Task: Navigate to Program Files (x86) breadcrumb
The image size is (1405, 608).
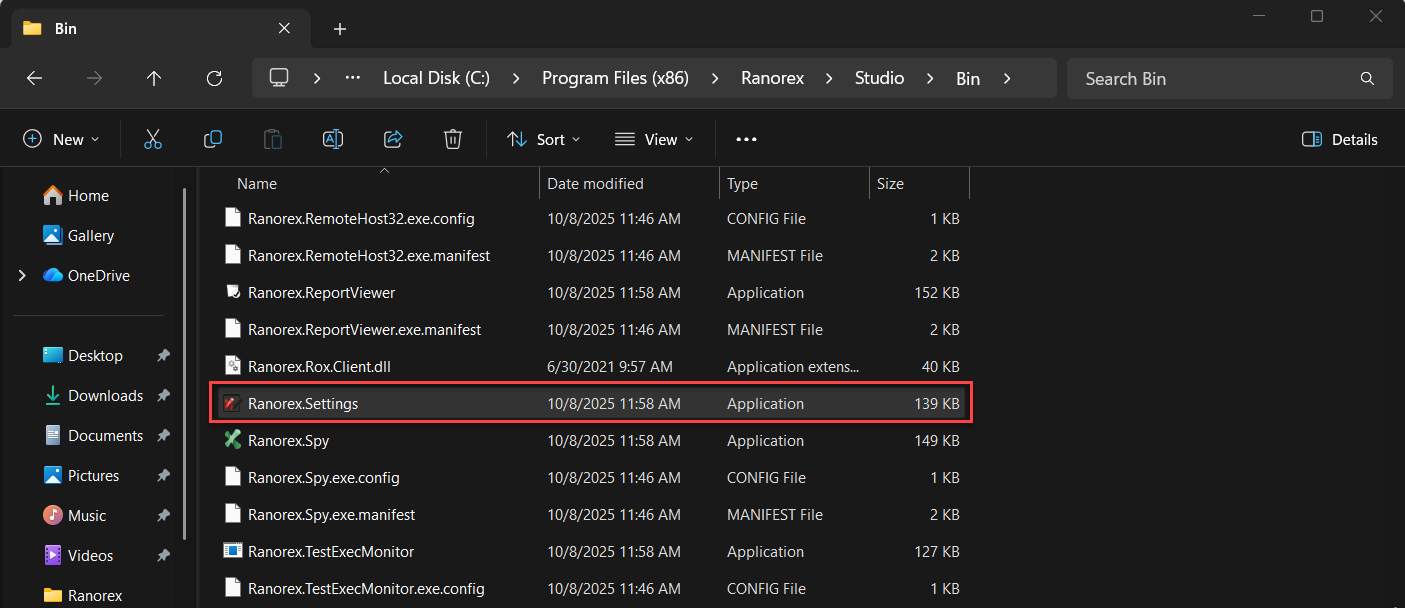Action: pyautogui.click(x=615, y=78)
